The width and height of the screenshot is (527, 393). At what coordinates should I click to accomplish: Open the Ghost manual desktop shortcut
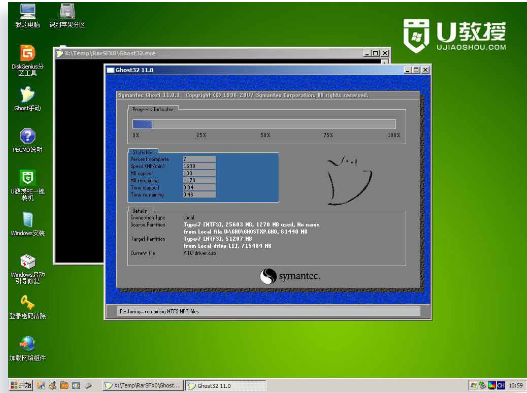pyautogui.click(x=28, y=99)
